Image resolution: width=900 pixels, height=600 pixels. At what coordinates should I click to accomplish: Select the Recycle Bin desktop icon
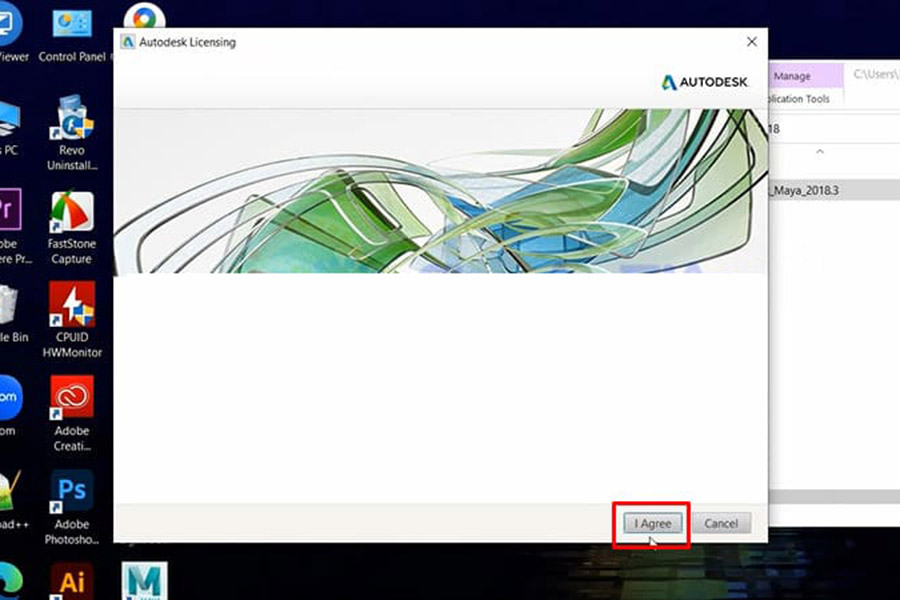(11, 314)
